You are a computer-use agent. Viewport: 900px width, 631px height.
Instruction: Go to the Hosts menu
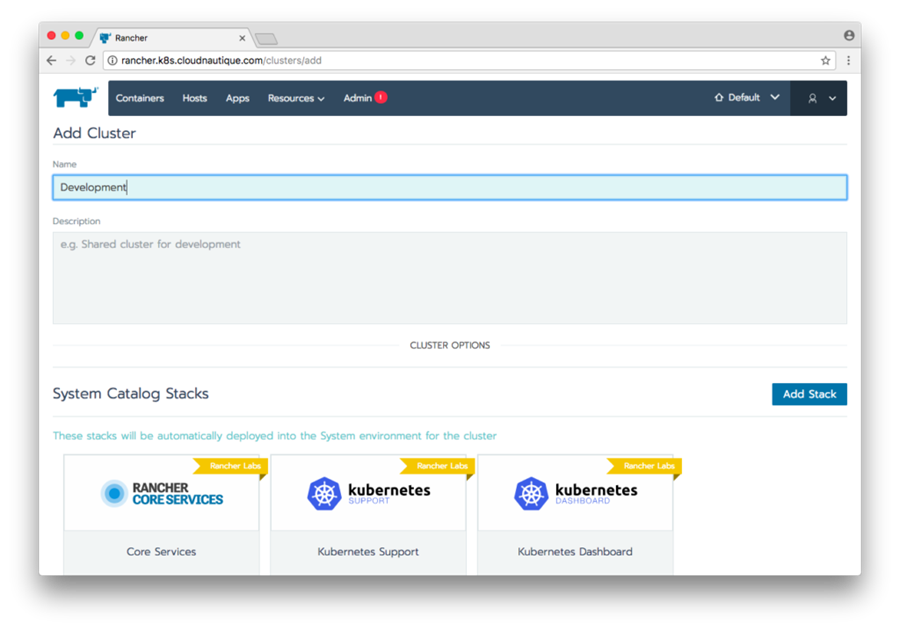click(x=195, y=98)
